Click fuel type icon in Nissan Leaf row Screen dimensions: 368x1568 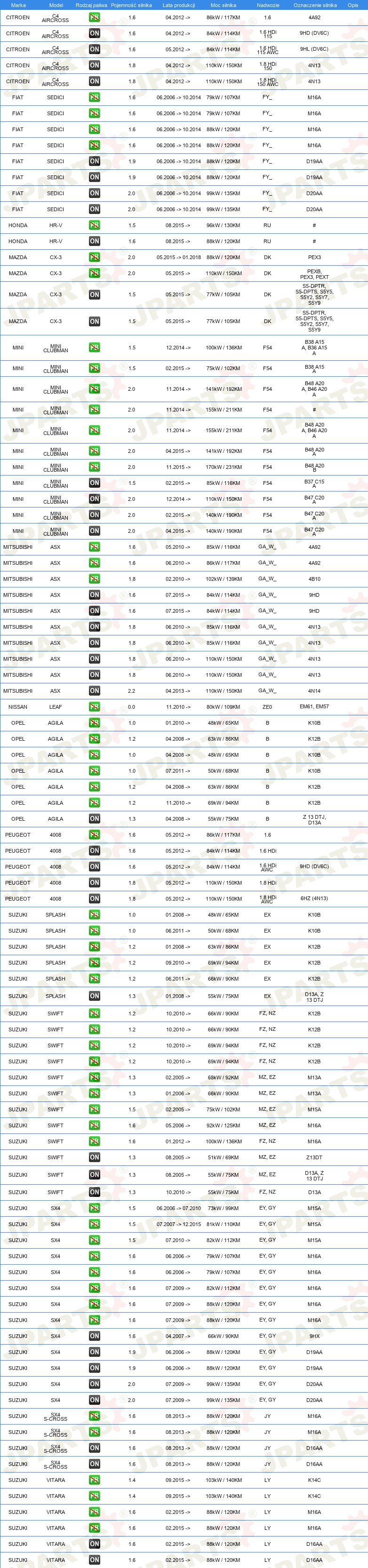pos(95,707)
